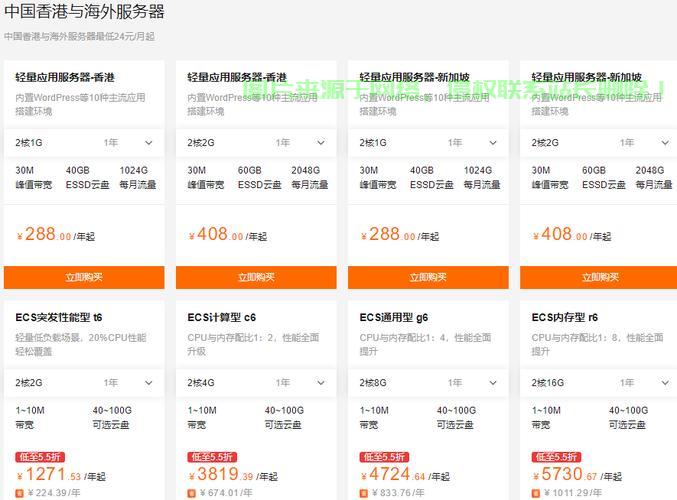
Task: Open the 轻量应用服务器-新加坡 title on the 2核1G card
Action: (x=414, y=77)
